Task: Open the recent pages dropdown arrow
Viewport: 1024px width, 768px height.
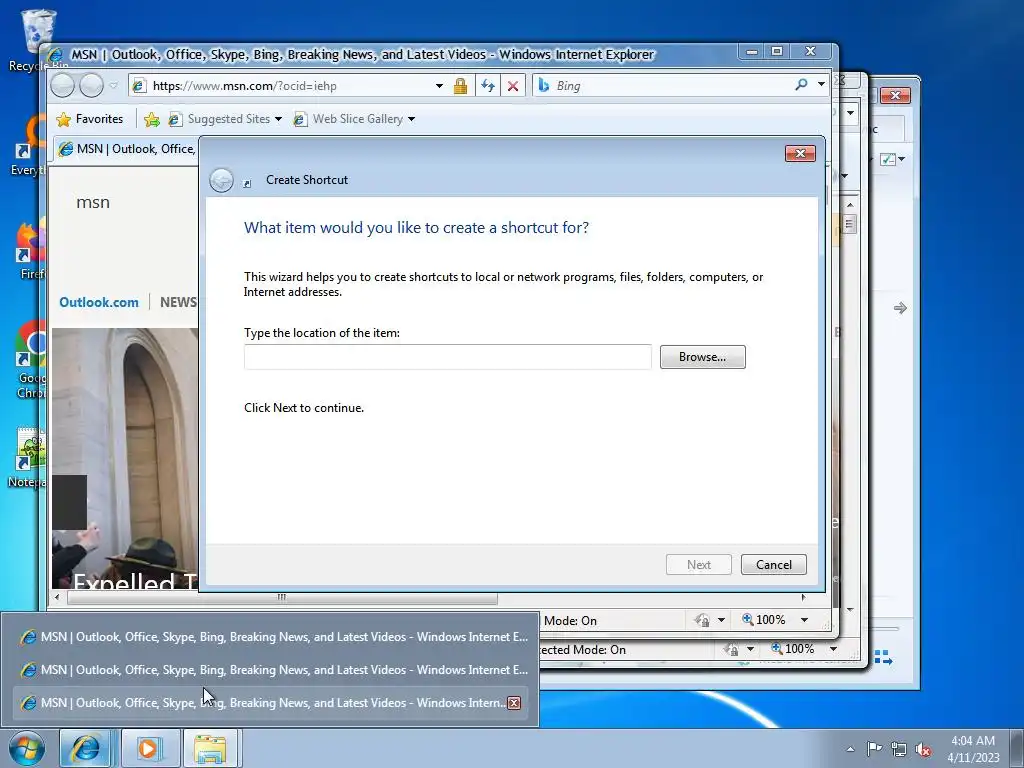Action: click(x=114, y=86)
